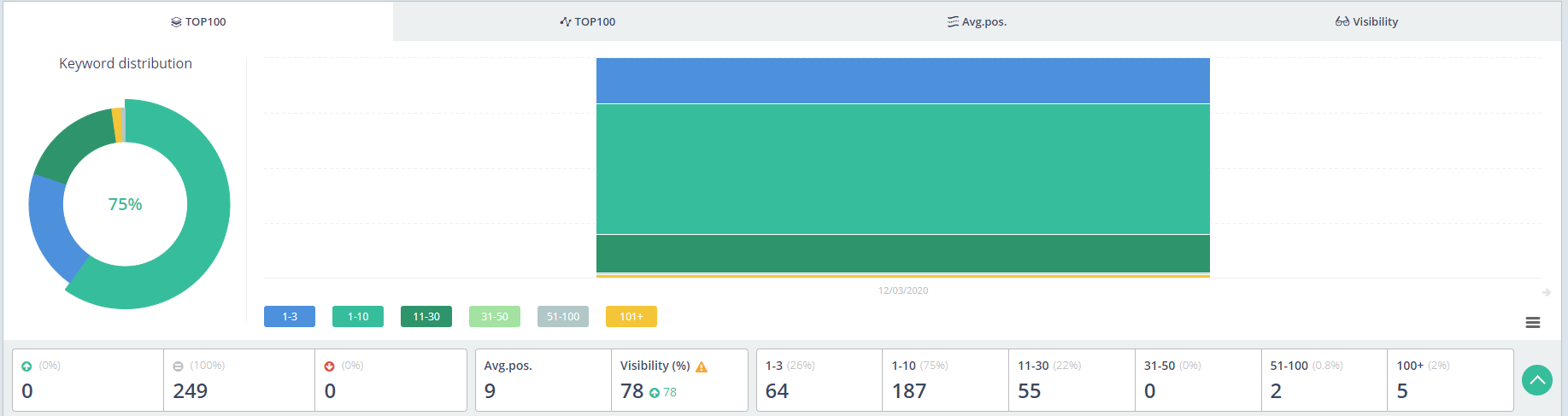
Task: Click the teal 1-10 bar segment
Action: [x=903, y=169]
